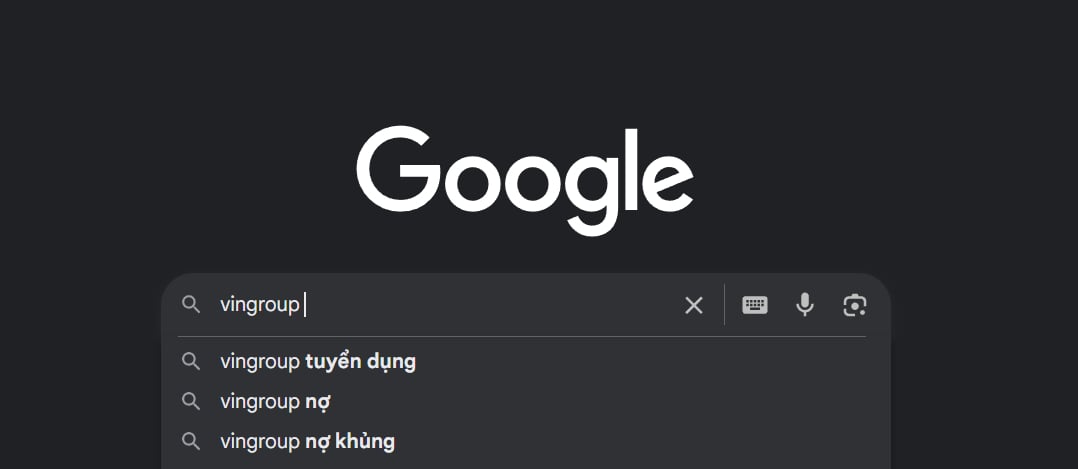Click the magnifier icon beside 'vingroup nợ'
The image size is (1078, 469).
point(190,402)
